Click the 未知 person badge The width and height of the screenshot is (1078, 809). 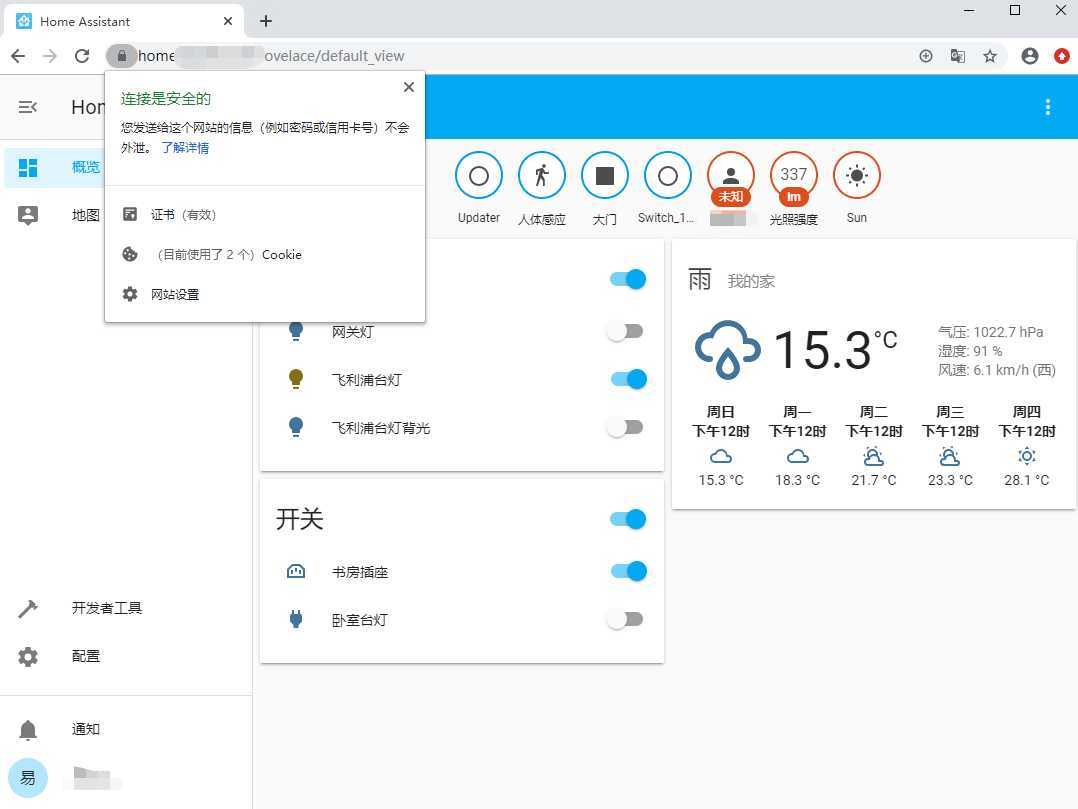point(731,177)
